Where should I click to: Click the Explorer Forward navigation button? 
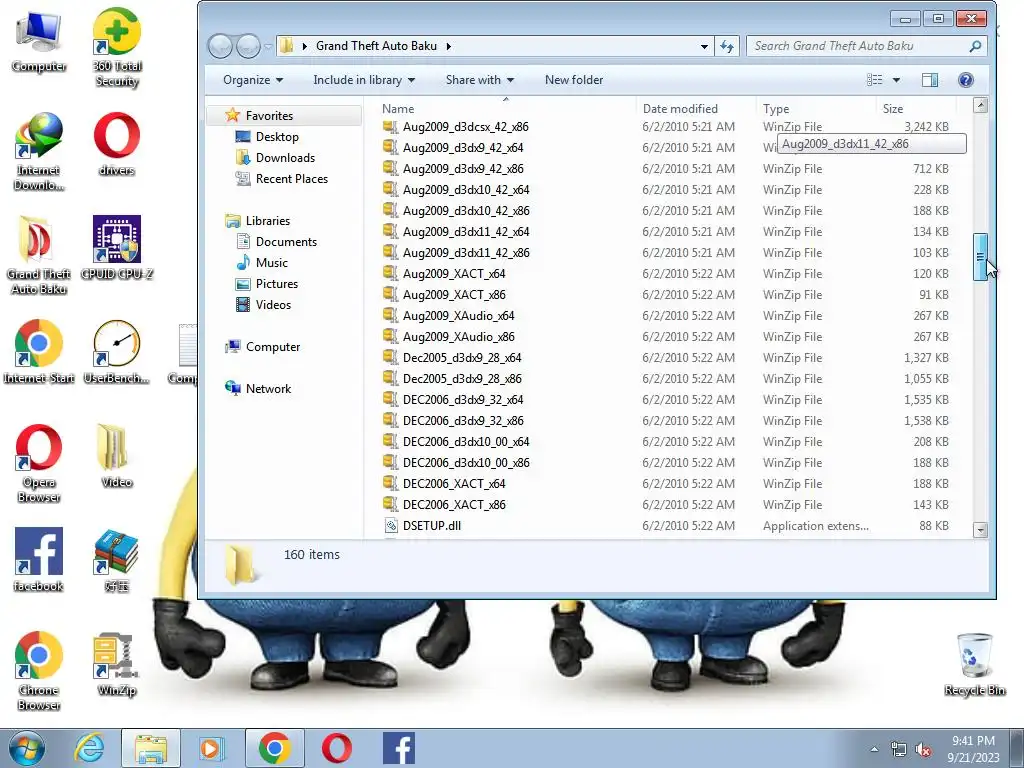click(x=248, y=46)
